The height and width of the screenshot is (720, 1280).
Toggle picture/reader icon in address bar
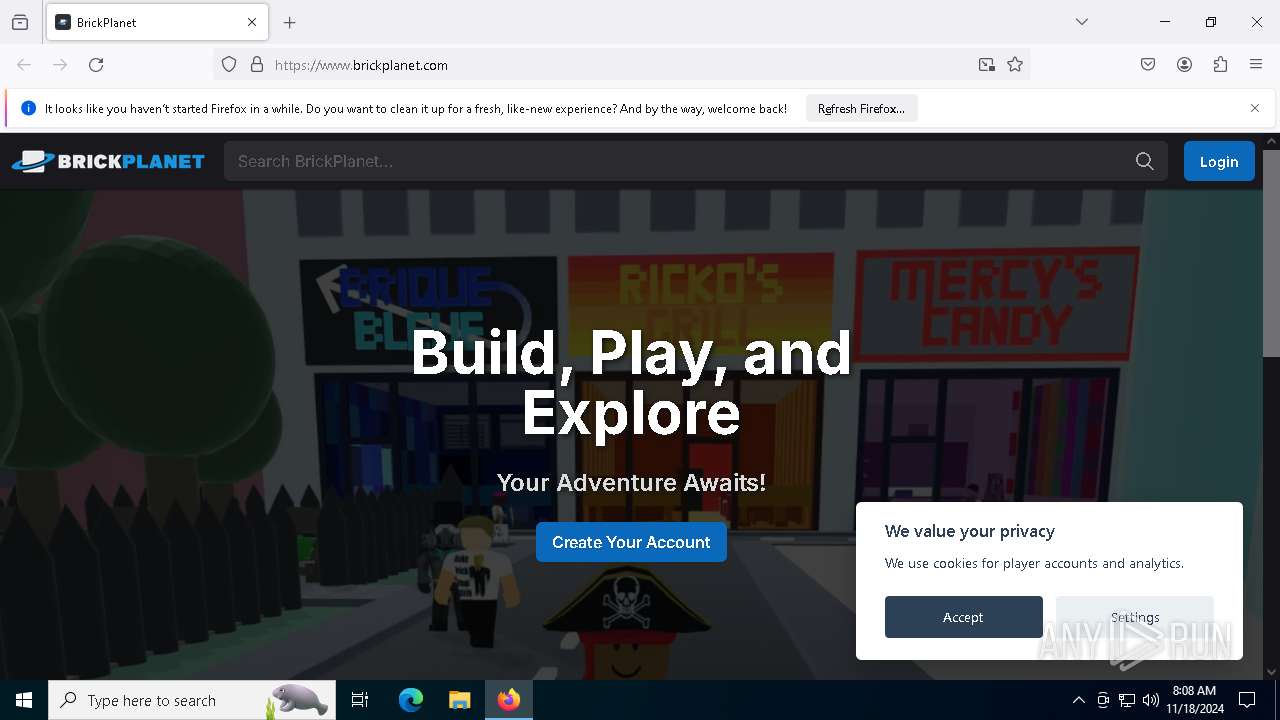pos(987,65)
